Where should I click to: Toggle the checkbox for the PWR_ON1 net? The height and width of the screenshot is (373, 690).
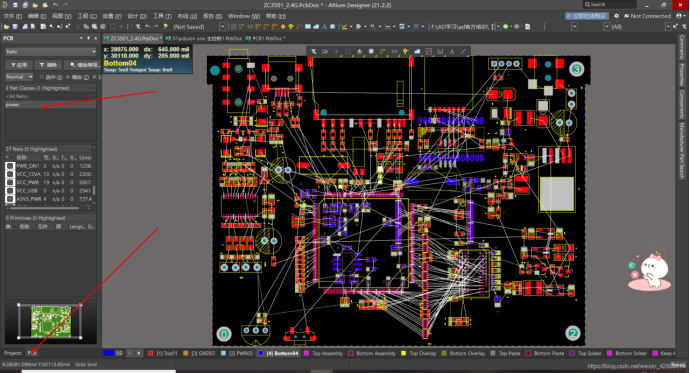tap(10, 166)
